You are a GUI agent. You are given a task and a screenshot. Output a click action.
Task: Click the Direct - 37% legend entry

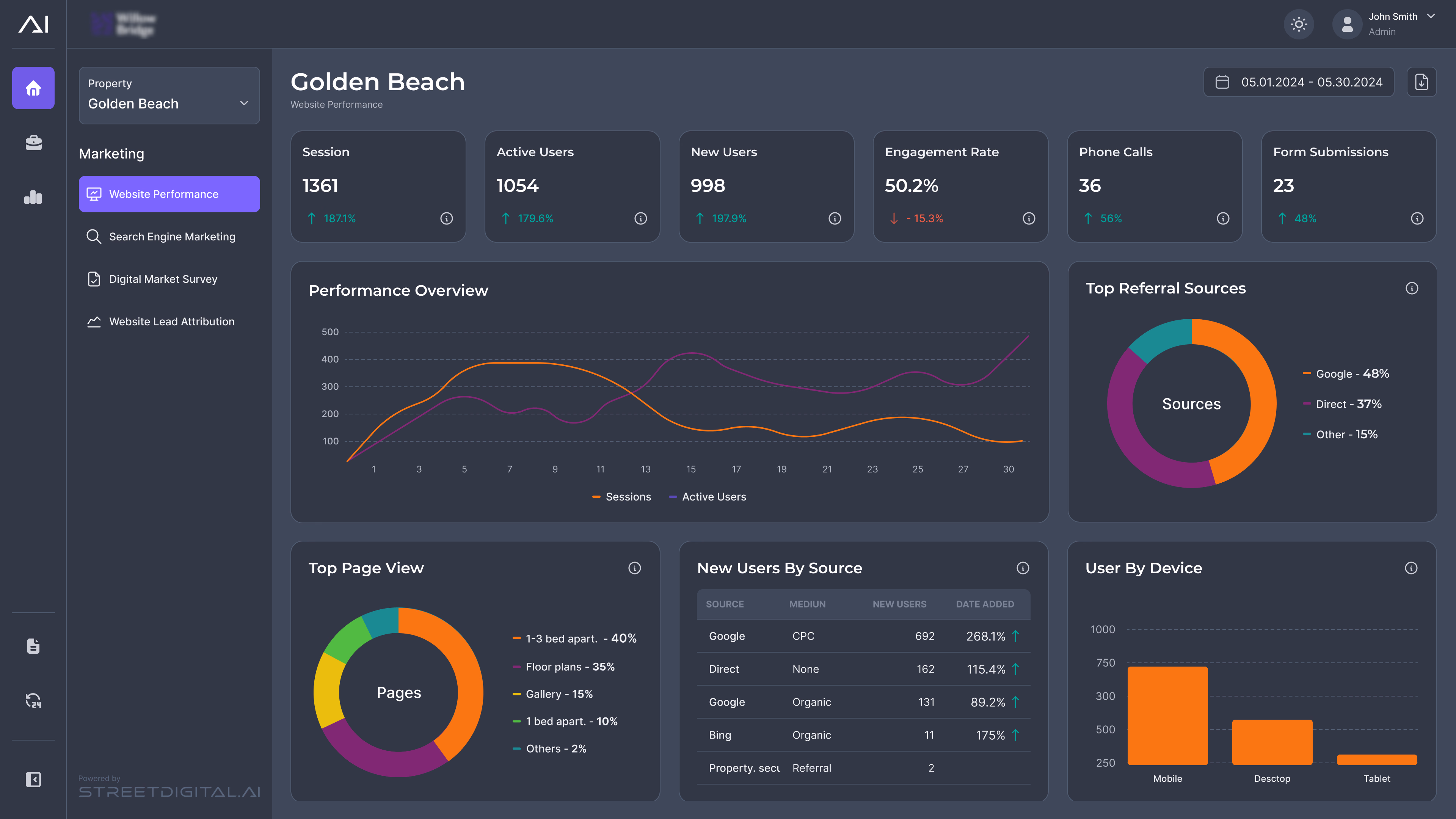click(x=1342, y=404)
